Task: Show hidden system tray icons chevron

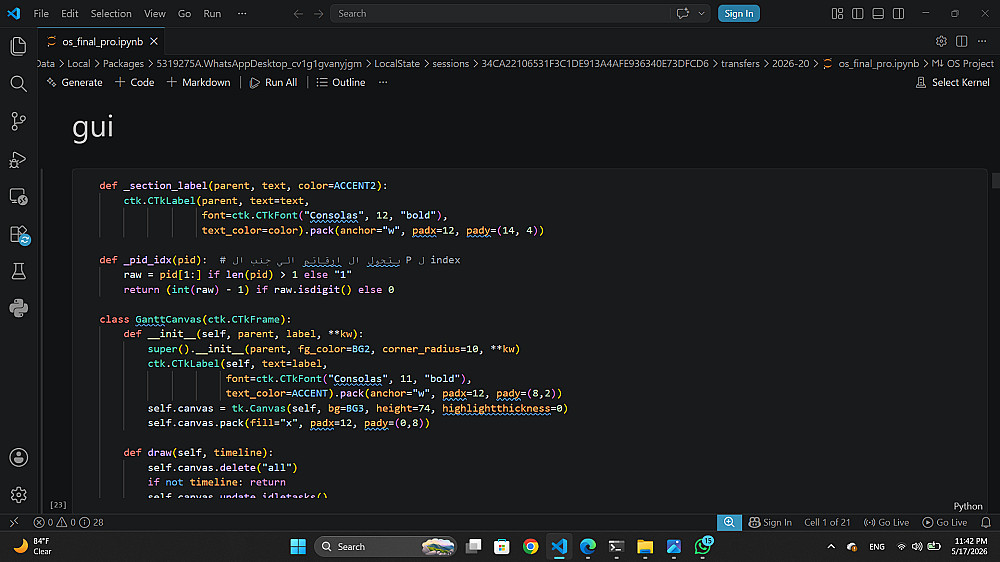Action: pyautogui.click(x=831, y=547)
